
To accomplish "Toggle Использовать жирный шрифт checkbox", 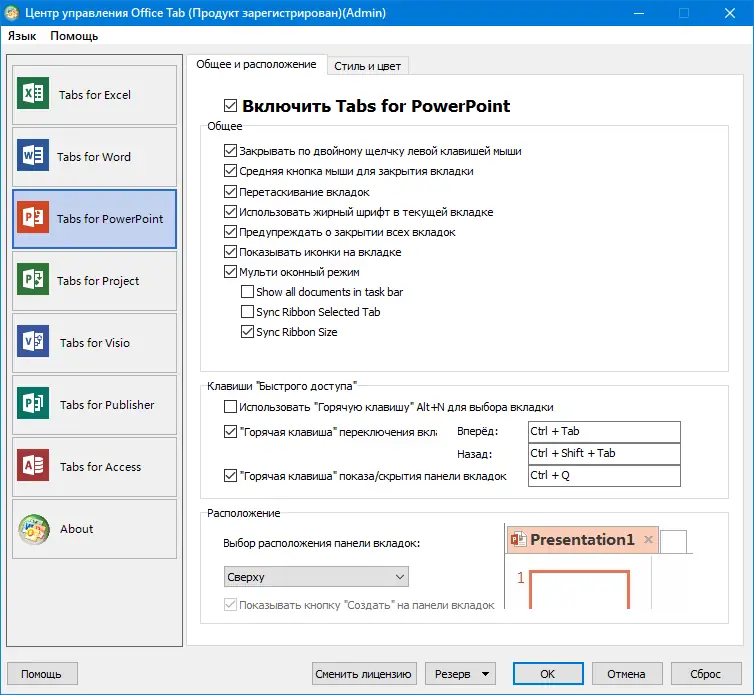I will point(230,212).
